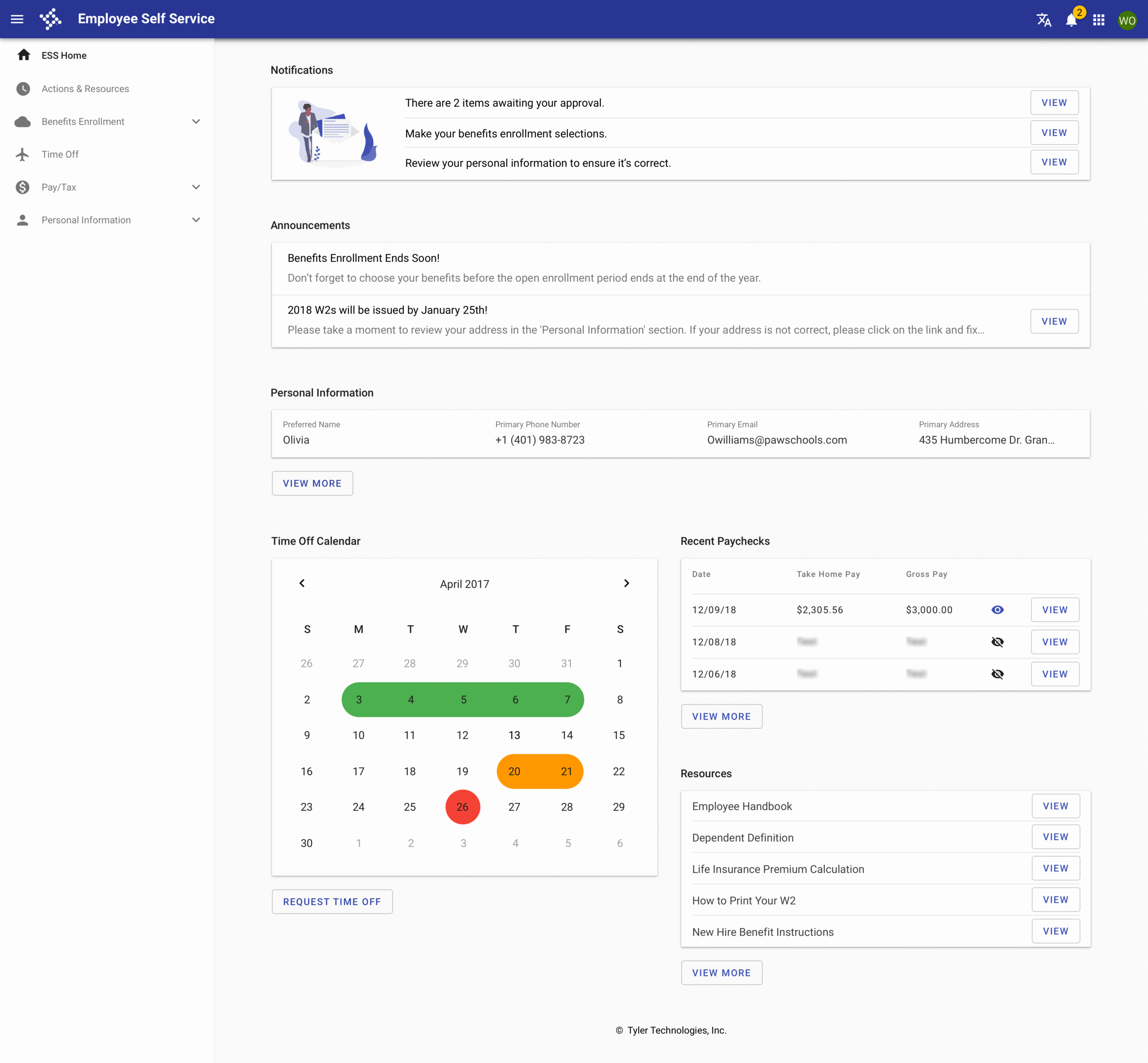Click the language translate icon
Image resolution: width=1148 pixels, height=1063 pixels.
[1044, 20]
